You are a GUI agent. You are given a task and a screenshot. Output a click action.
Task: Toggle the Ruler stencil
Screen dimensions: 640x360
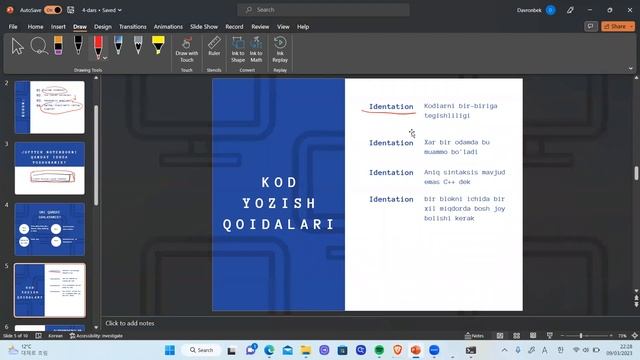point(214,46)
